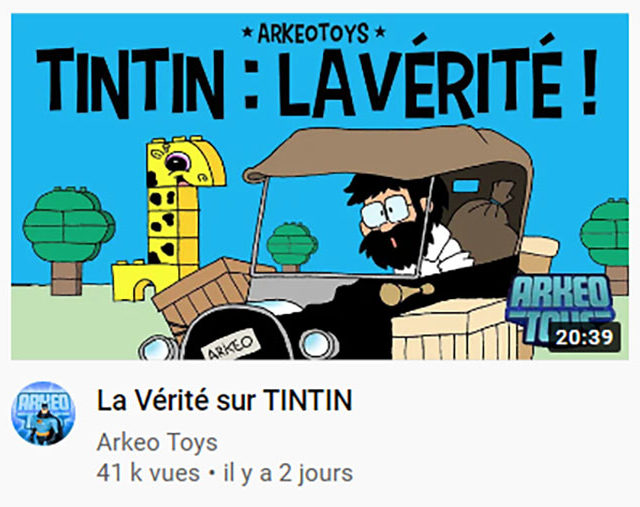
Task: Click the brown sack behind the driver
Action: tap(485, 222)
